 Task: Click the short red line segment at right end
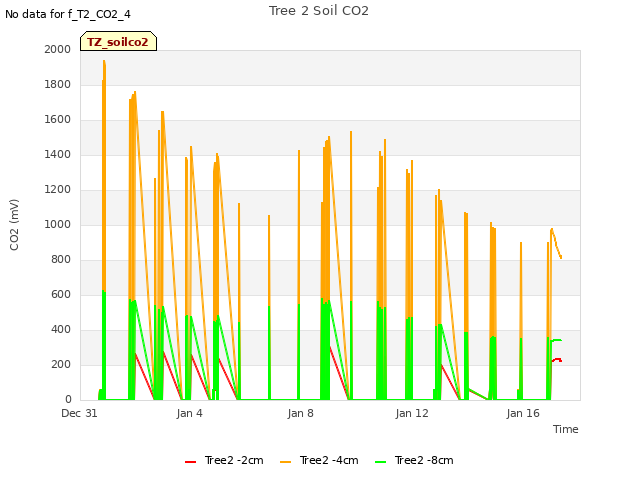tap(557, 360)
